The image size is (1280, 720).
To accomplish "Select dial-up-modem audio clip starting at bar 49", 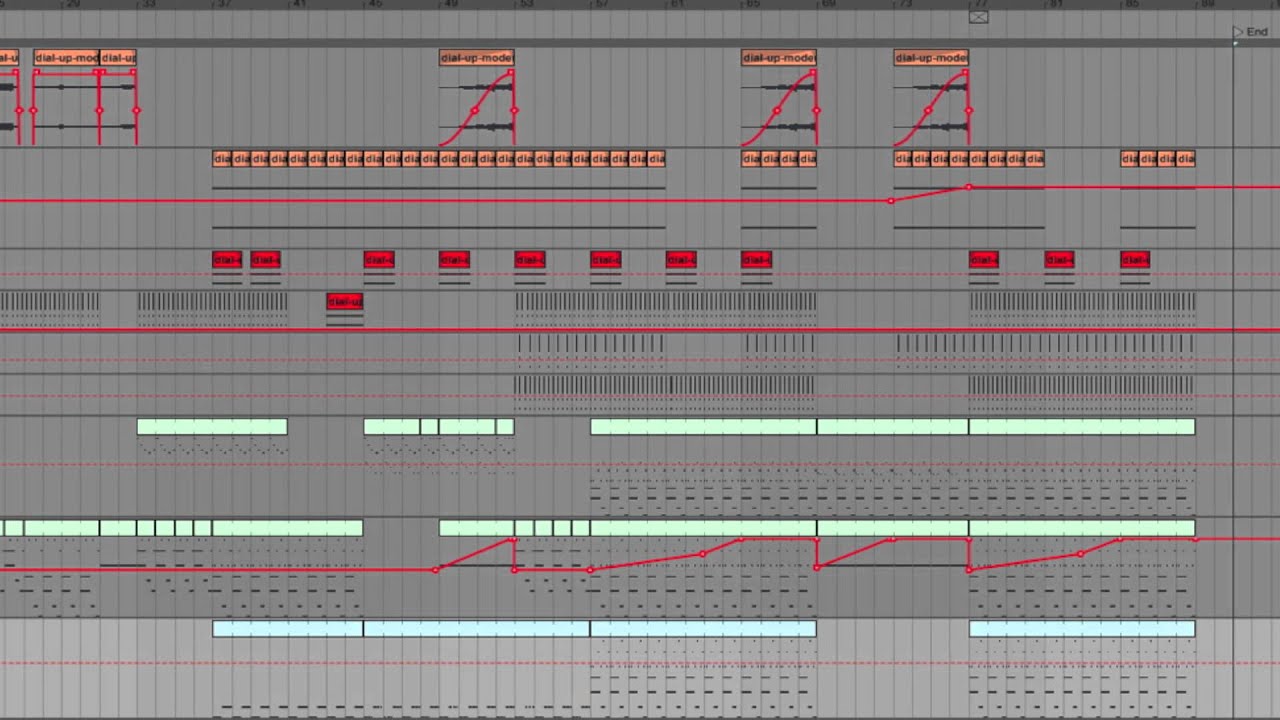I will pos(477,58).
